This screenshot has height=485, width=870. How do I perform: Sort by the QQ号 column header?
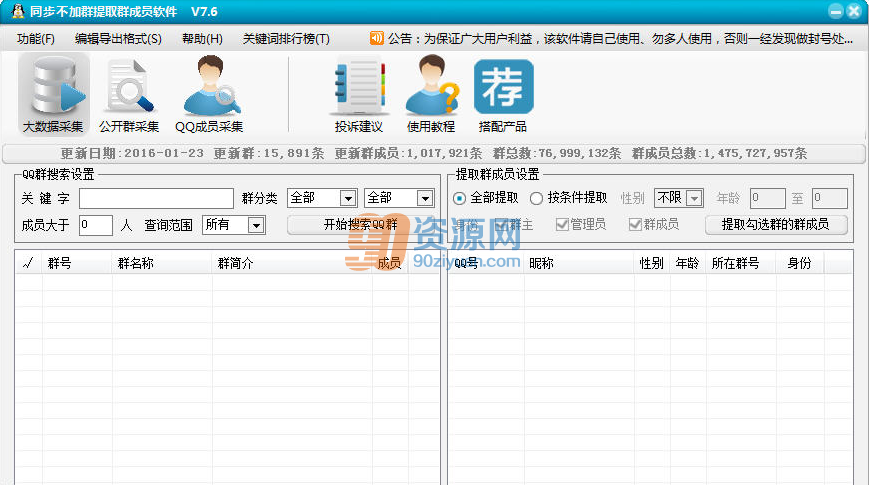(487, 263)
